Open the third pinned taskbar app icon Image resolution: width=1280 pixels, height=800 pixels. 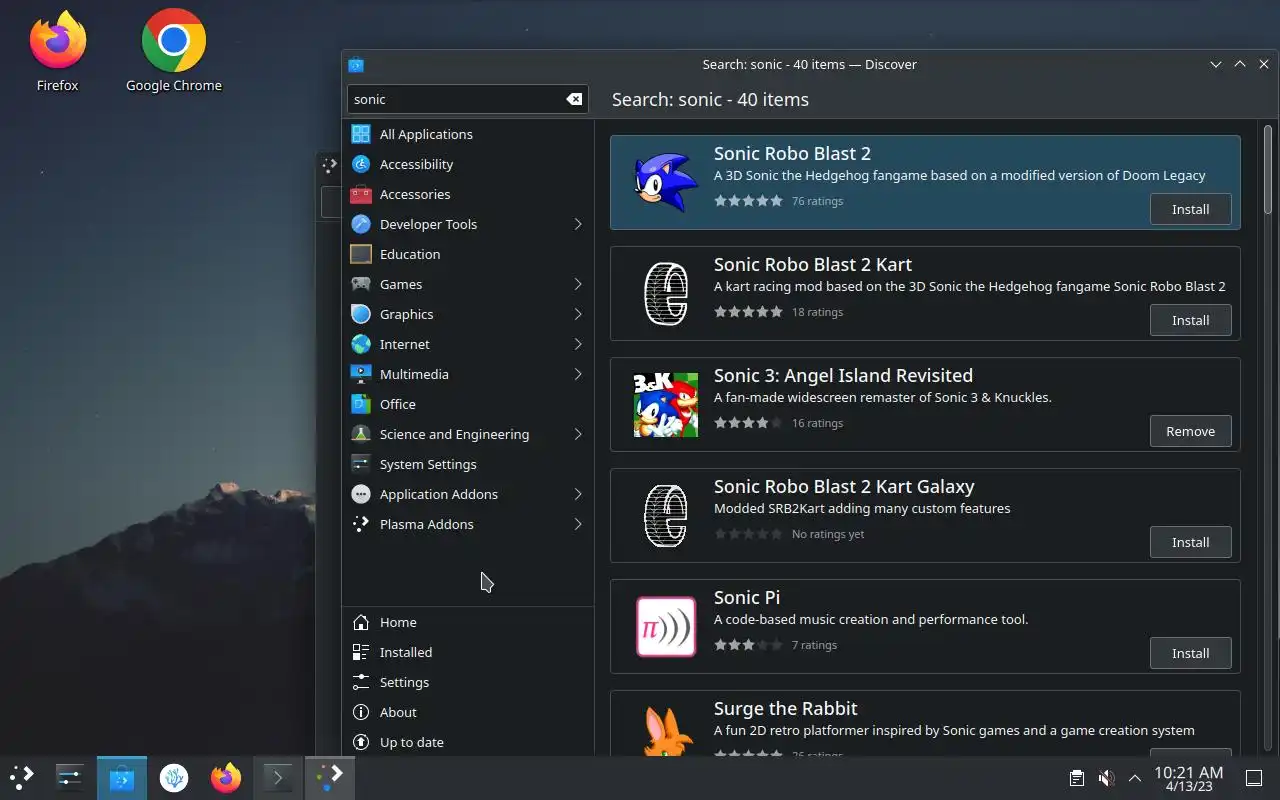[x=174, y=777]
